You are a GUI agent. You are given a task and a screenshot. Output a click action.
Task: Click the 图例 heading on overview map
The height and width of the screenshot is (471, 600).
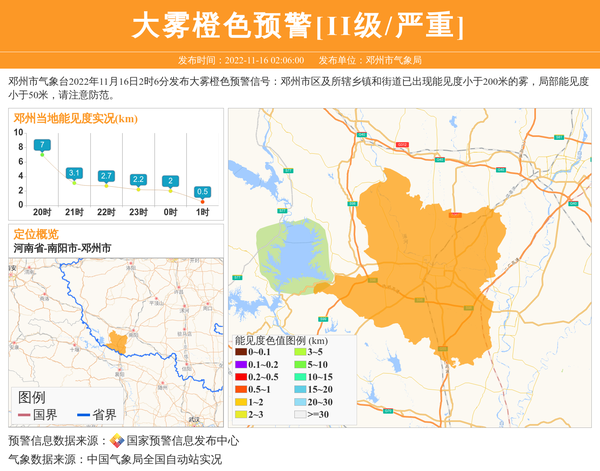[32, 398]
